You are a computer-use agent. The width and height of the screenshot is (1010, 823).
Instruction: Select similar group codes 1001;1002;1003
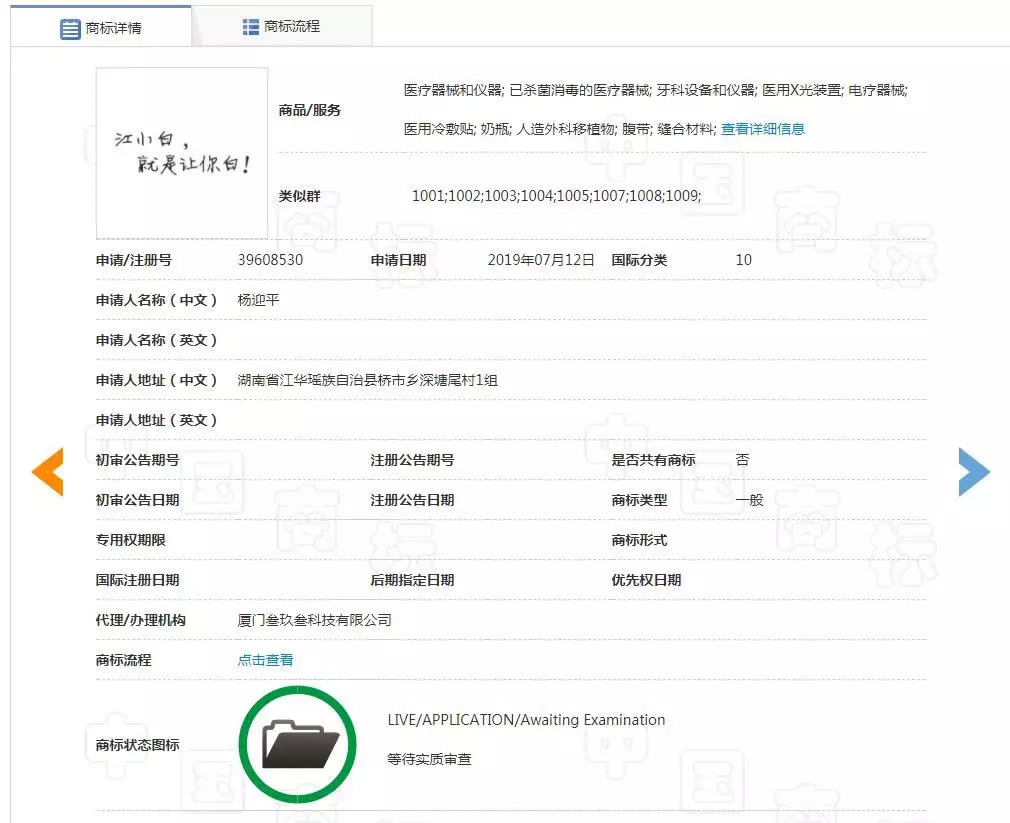[x=465, y=195]
